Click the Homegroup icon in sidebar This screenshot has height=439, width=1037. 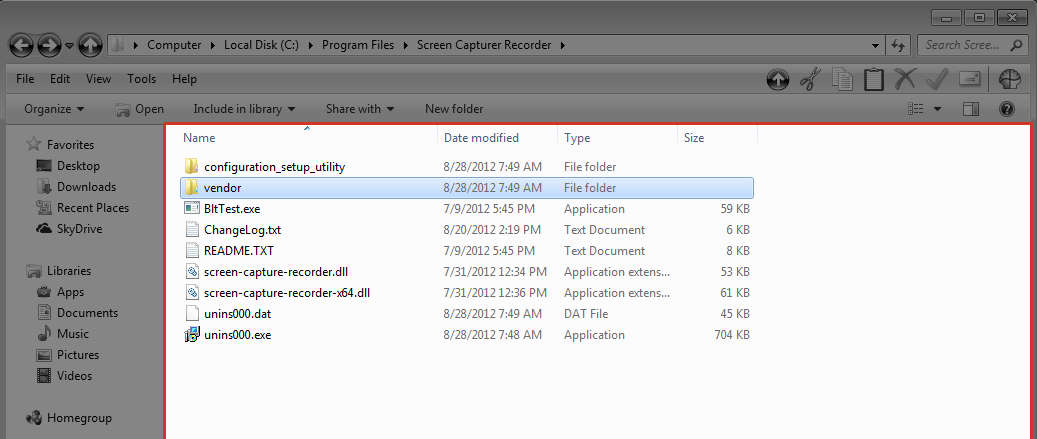coord(34,418)
